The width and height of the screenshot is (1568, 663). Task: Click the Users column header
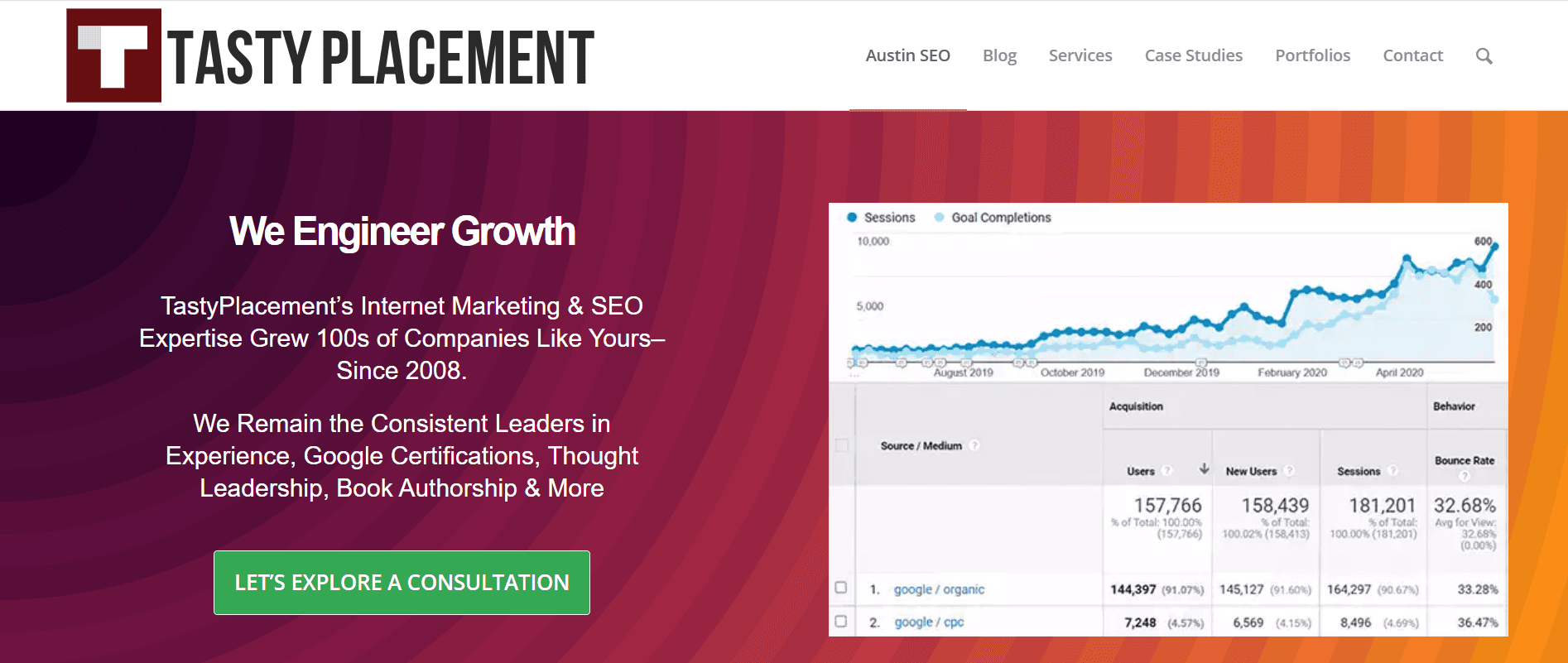[1140, 471]
